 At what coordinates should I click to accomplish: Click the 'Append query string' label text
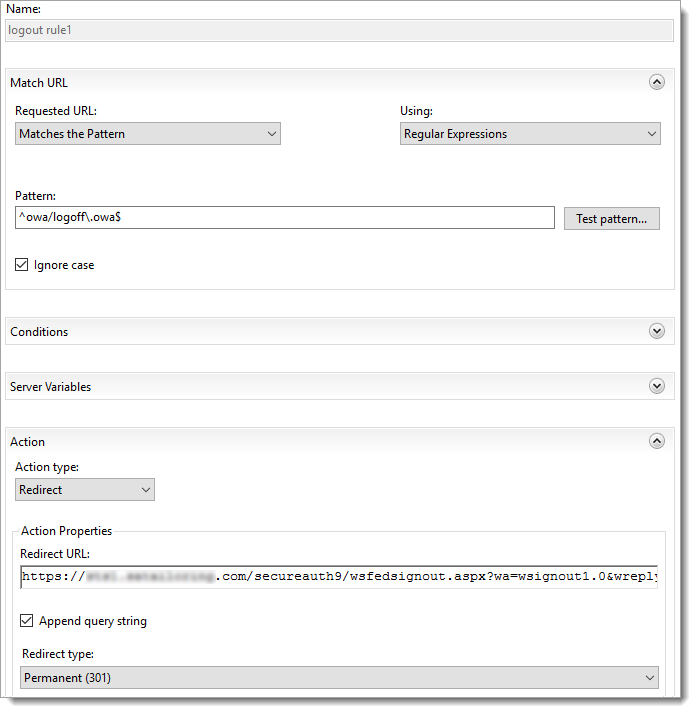pos(93,621)
